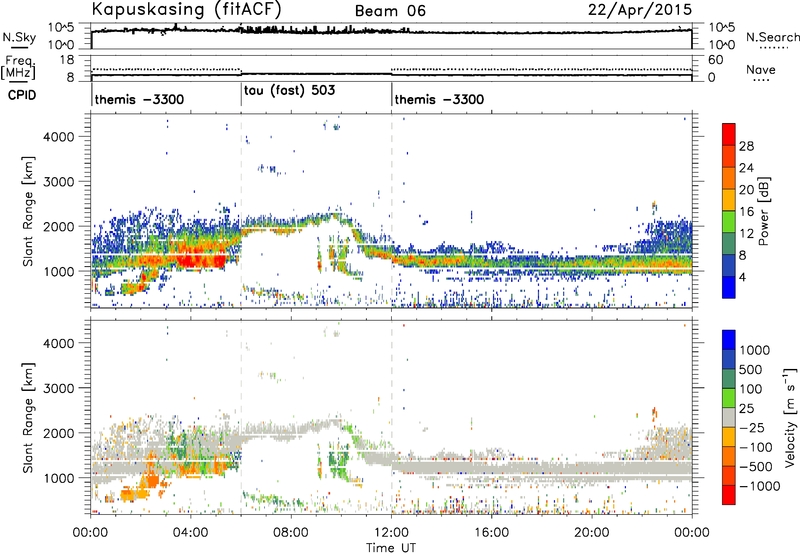Click the 'Slant Range [km]' label of power panel

tap(28, 211)
